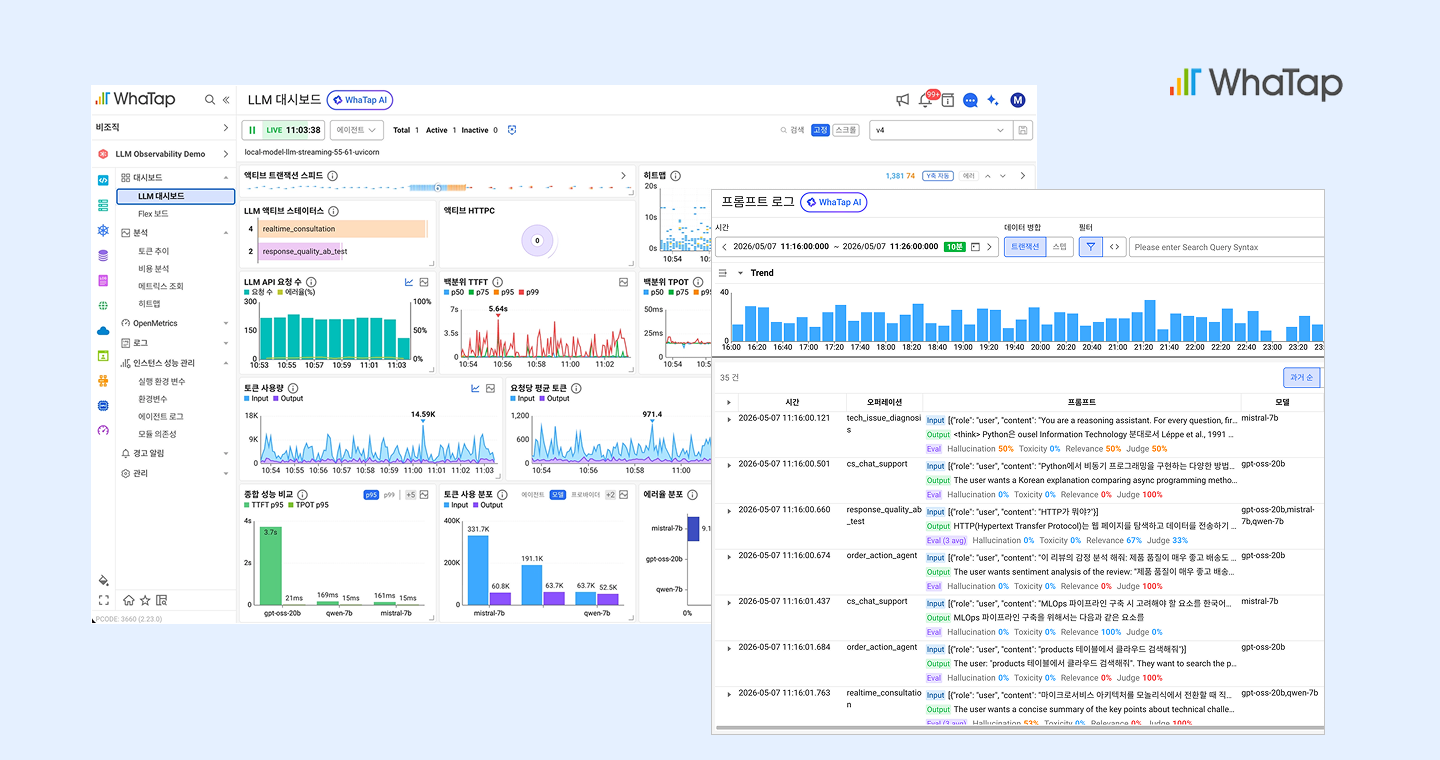Toggle Y축 자동 on the heatmap
The width and height of the screenshot is (1440, 760).
[x=937, y=176]
